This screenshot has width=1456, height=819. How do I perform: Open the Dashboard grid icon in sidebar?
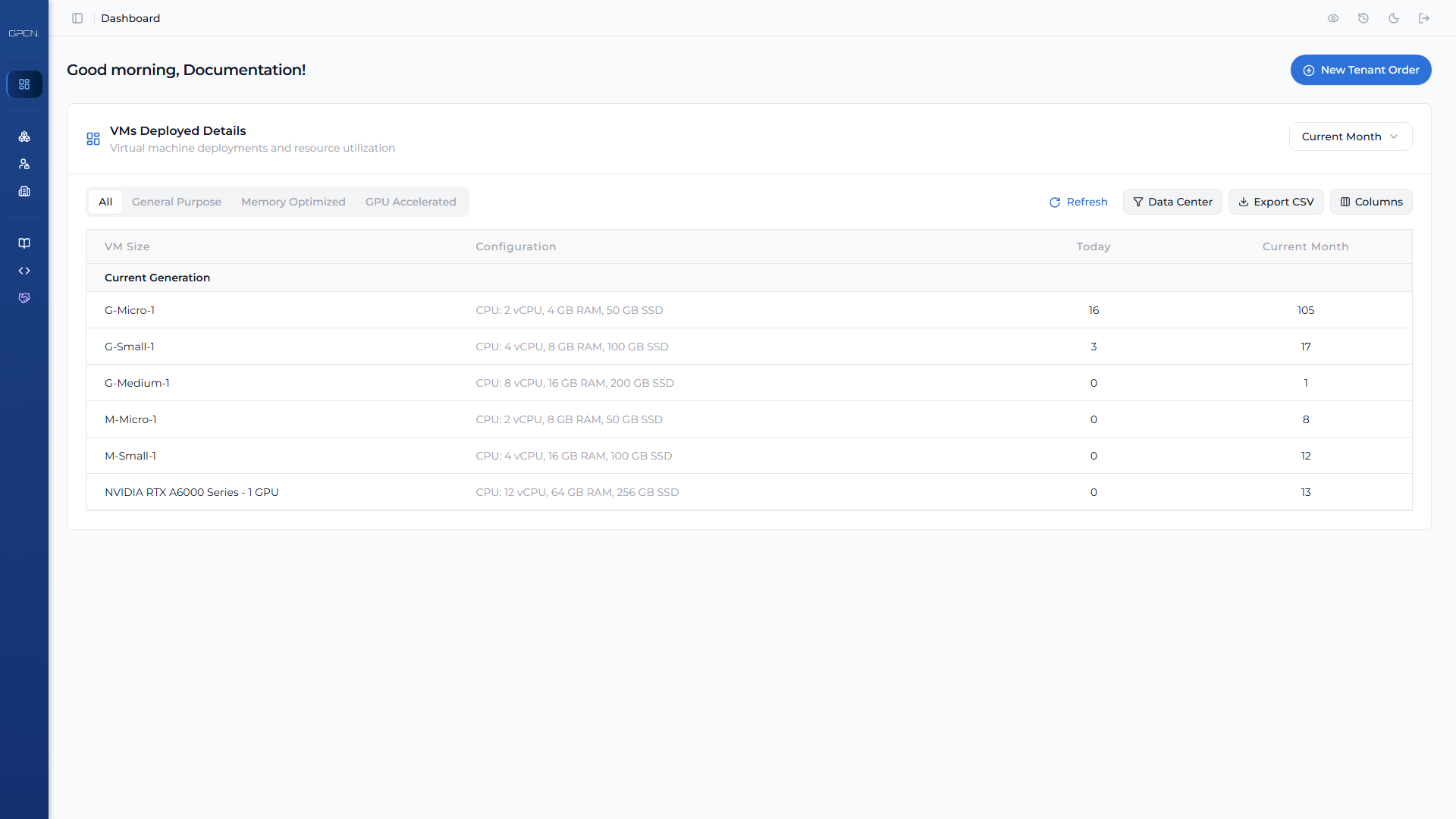(24, 84)
